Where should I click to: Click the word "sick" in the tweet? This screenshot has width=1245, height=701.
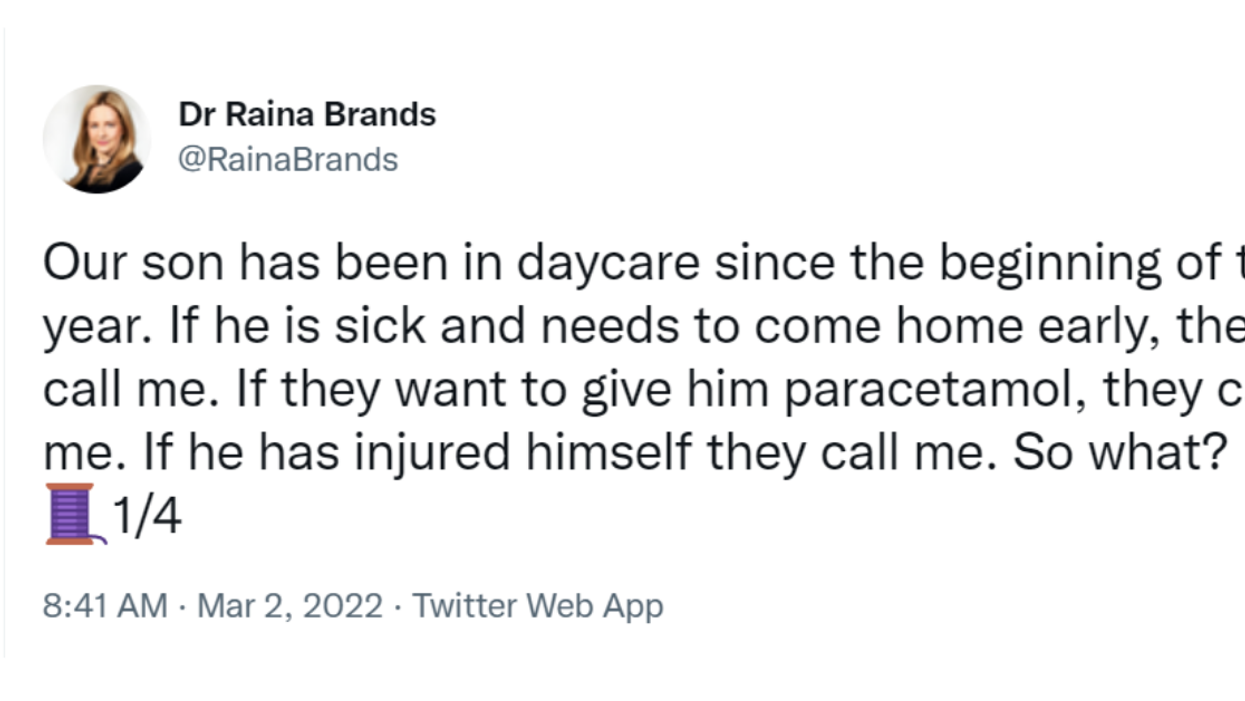(380, 328)
